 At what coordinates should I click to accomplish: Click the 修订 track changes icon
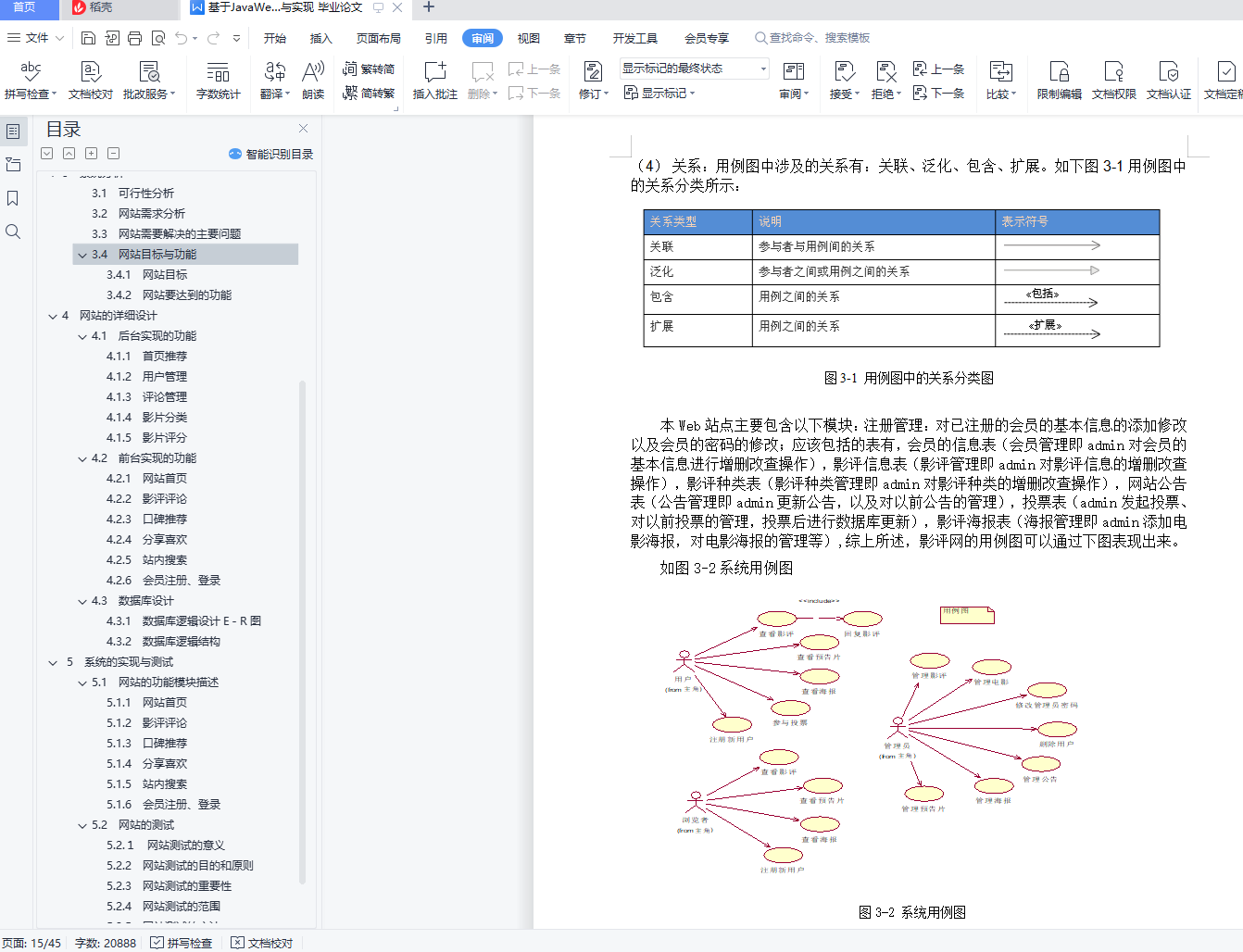(591, 72)
